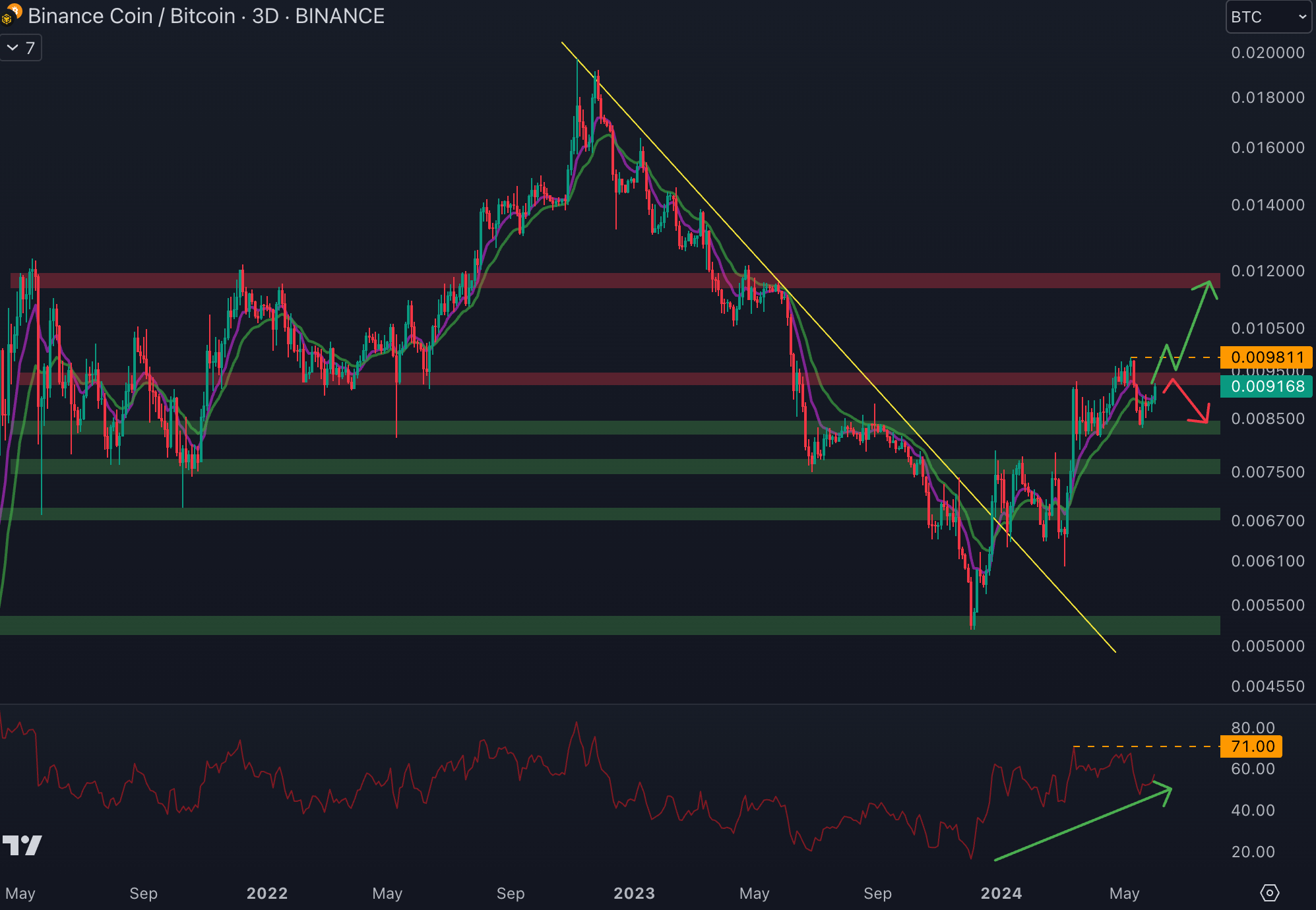Click the TradingView logo
This screenshot has width=1316, height=910.
22,845
